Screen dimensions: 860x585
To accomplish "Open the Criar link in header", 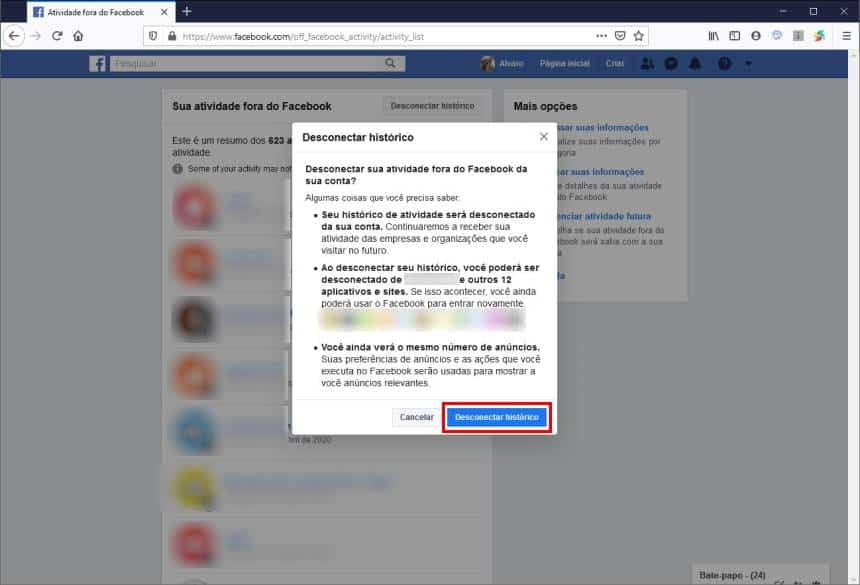I will (x=614, y=64).
